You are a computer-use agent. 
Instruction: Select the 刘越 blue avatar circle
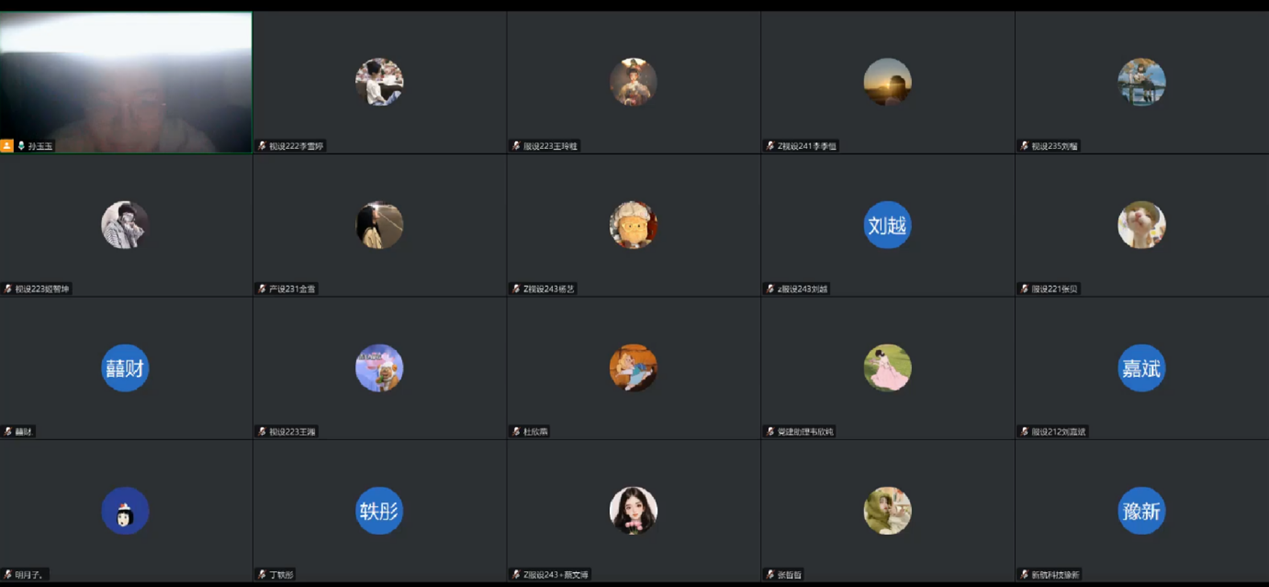pos(887,225)
